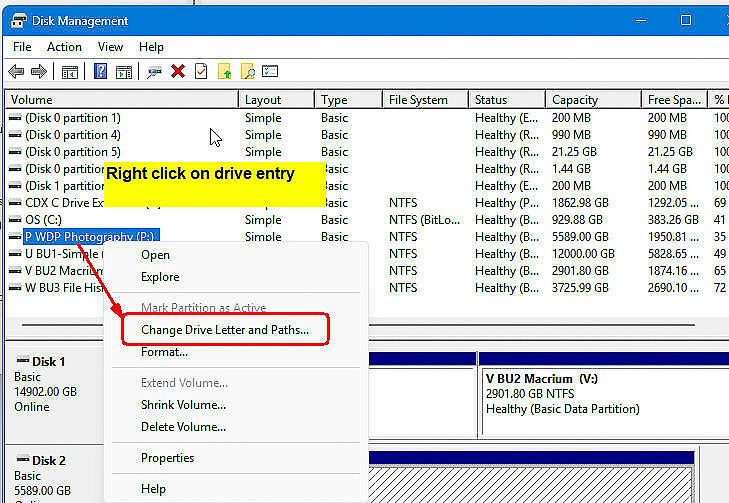Toggle the Show/Hide Action Pane icon

point(124,72)
